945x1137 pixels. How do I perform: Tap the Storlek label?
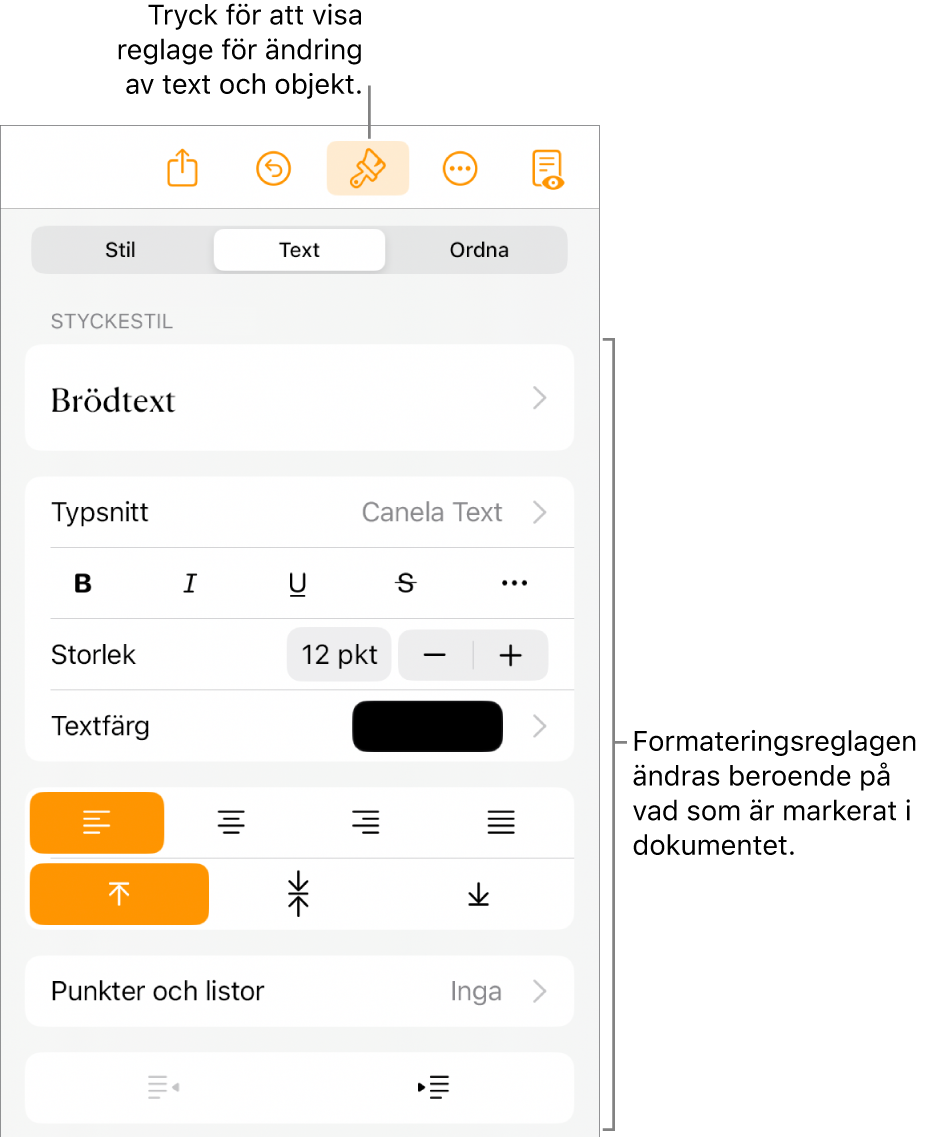(x=93, y=655)
